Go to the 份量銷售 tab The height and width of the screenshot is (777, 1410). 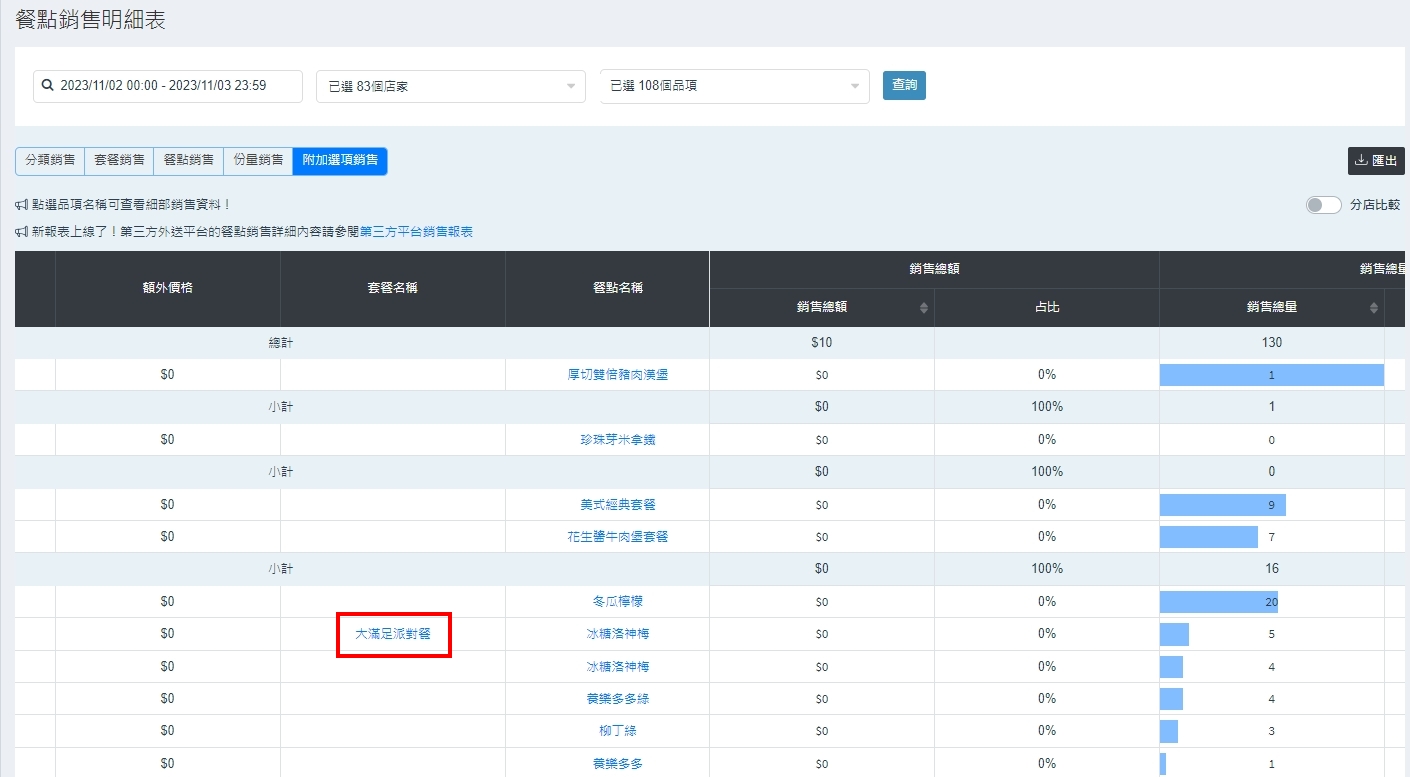click(257, 161)
